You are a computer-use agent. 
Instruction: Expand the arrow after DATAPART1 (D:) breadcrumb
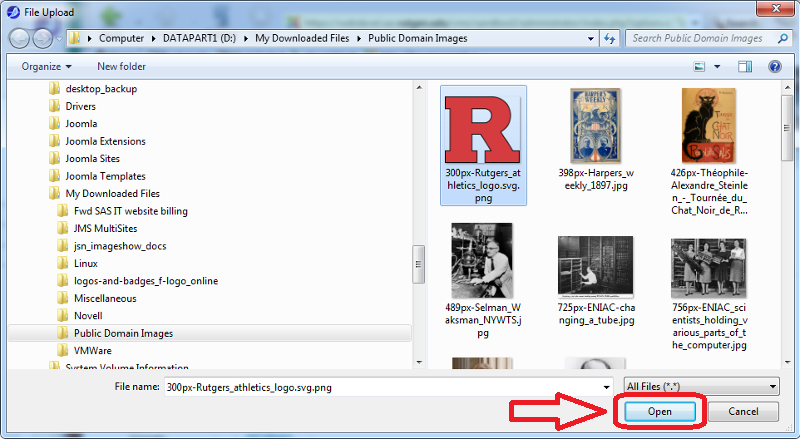click(x=245, y=38)
